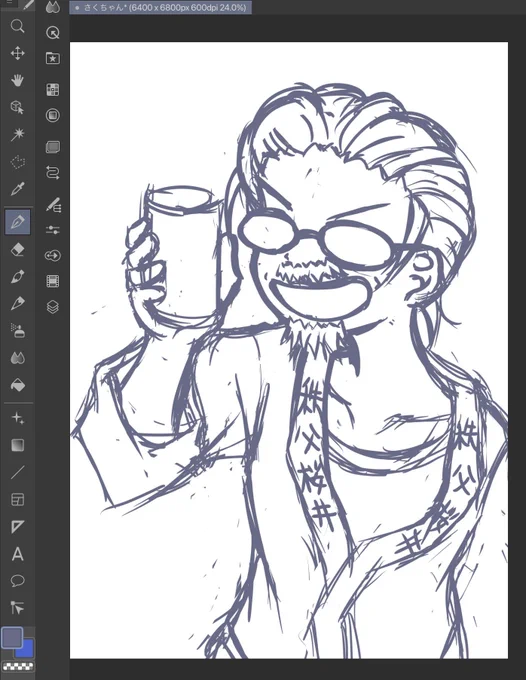Open the Tool Property sliders icon
Viewport: 526px width, 680px height.
(x=52, y=230)
